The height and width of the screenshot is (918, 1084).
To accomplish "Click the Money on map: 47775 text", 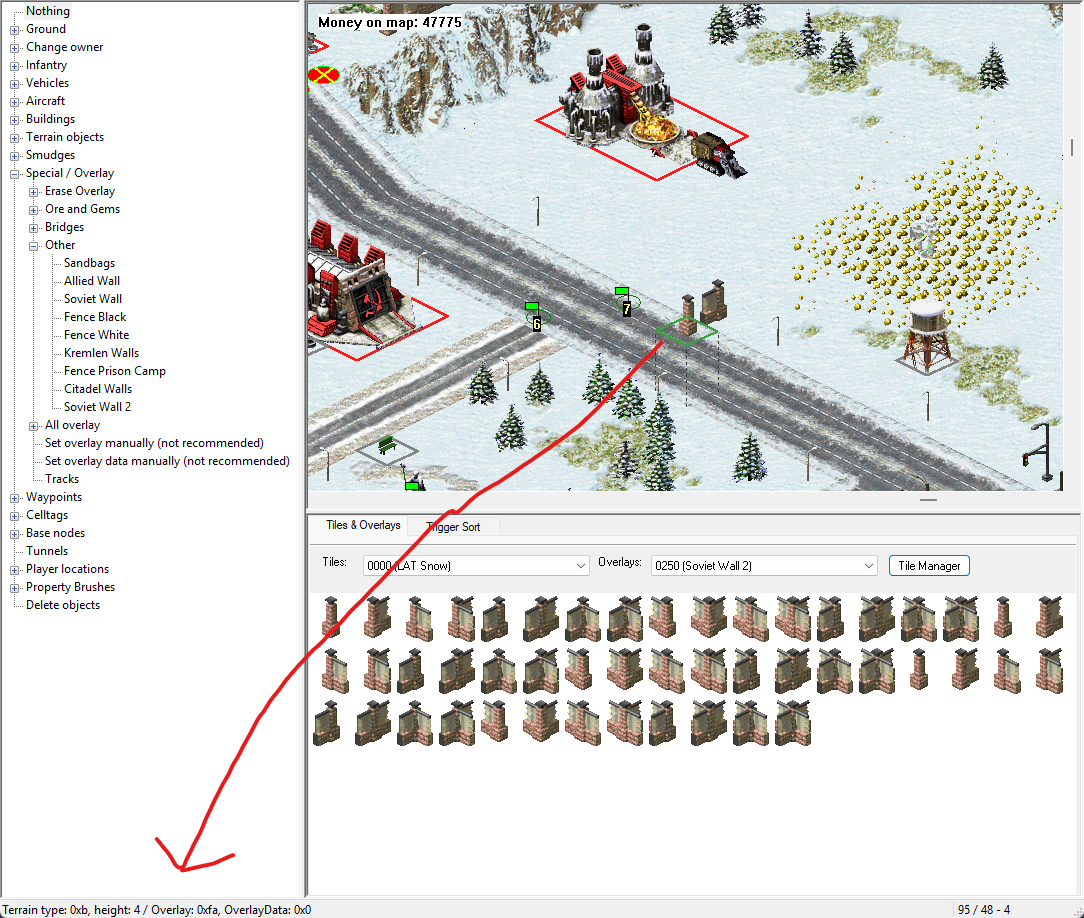I will click(389, 22).
